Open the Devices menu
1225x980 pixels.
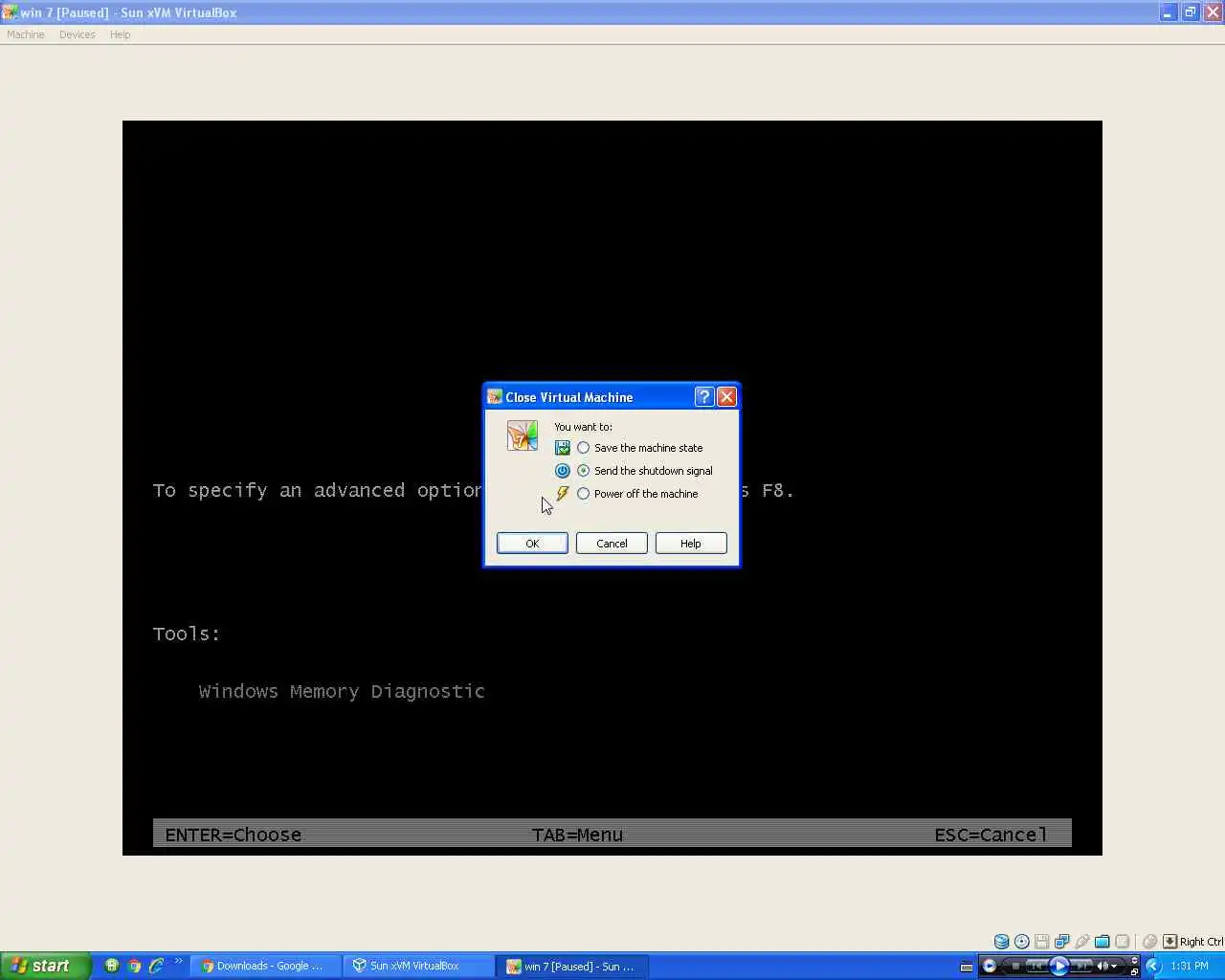(x=78, y=34)
